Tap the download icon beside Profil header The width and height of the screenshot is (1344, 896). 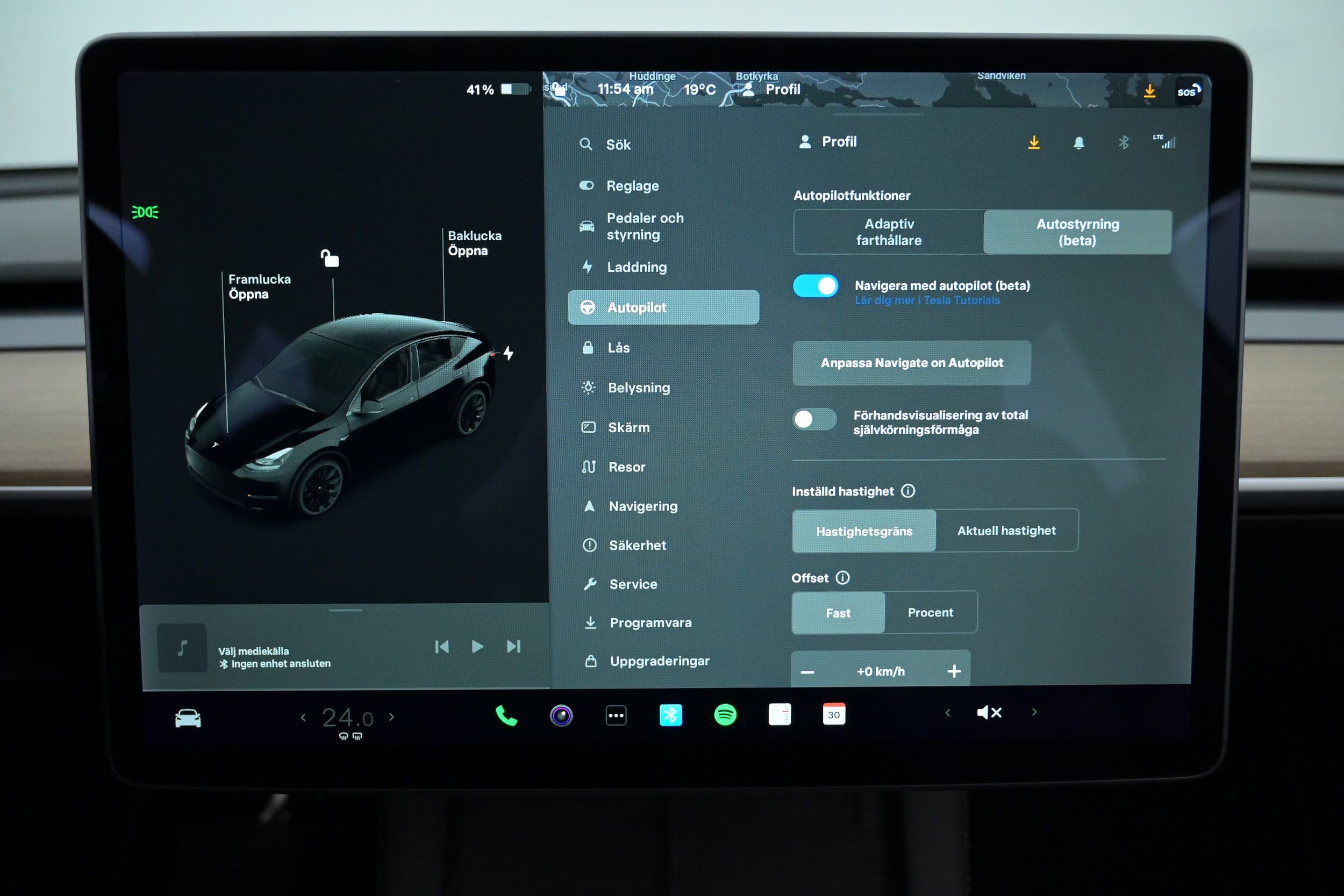click(x=1034, y=142)
